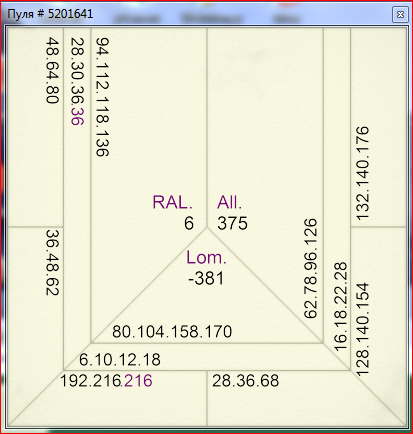Click the All. player label

tap(230, 202)
